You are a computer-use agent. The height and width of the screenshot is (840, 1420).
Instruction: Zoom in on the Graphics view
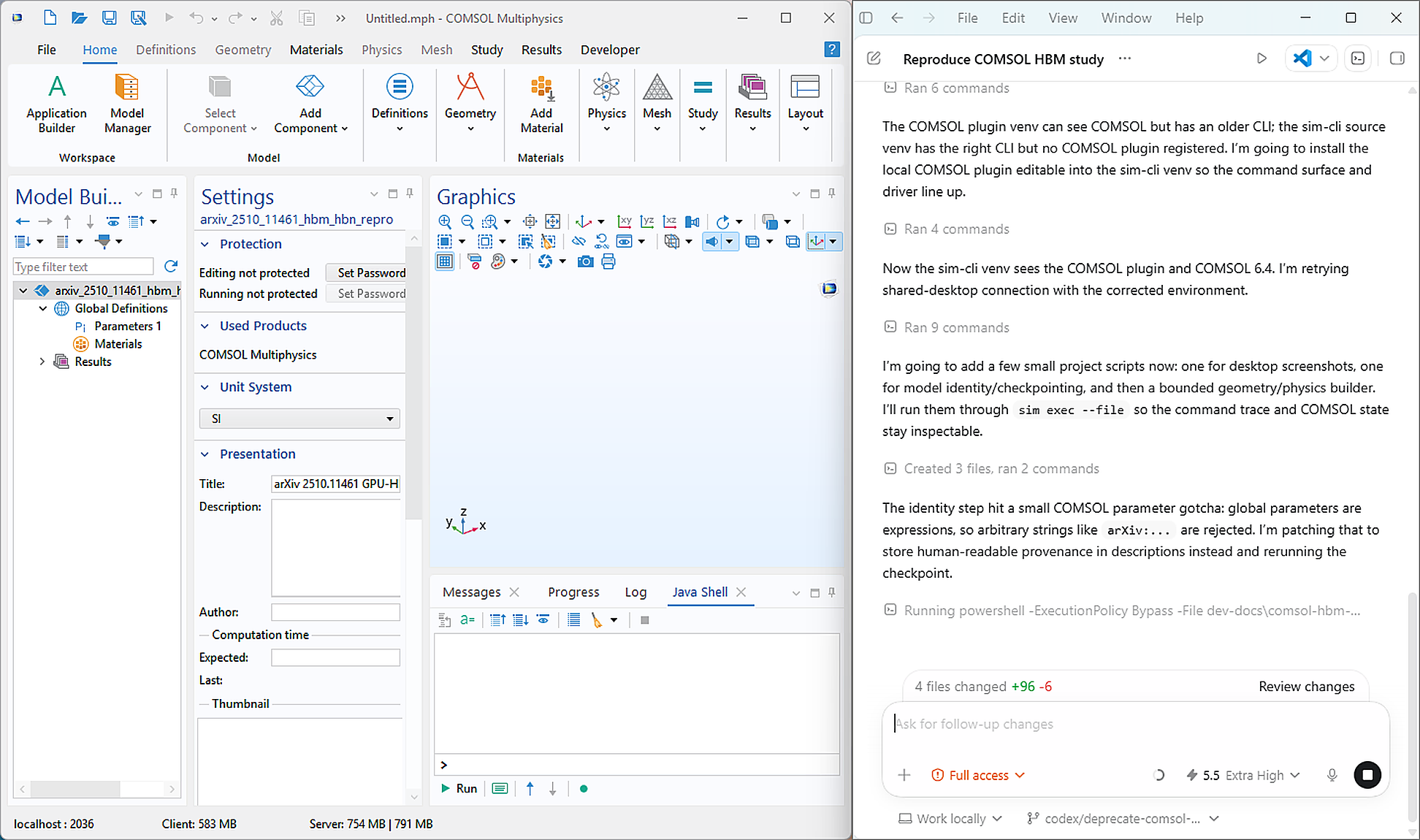[x=445, y=221]
